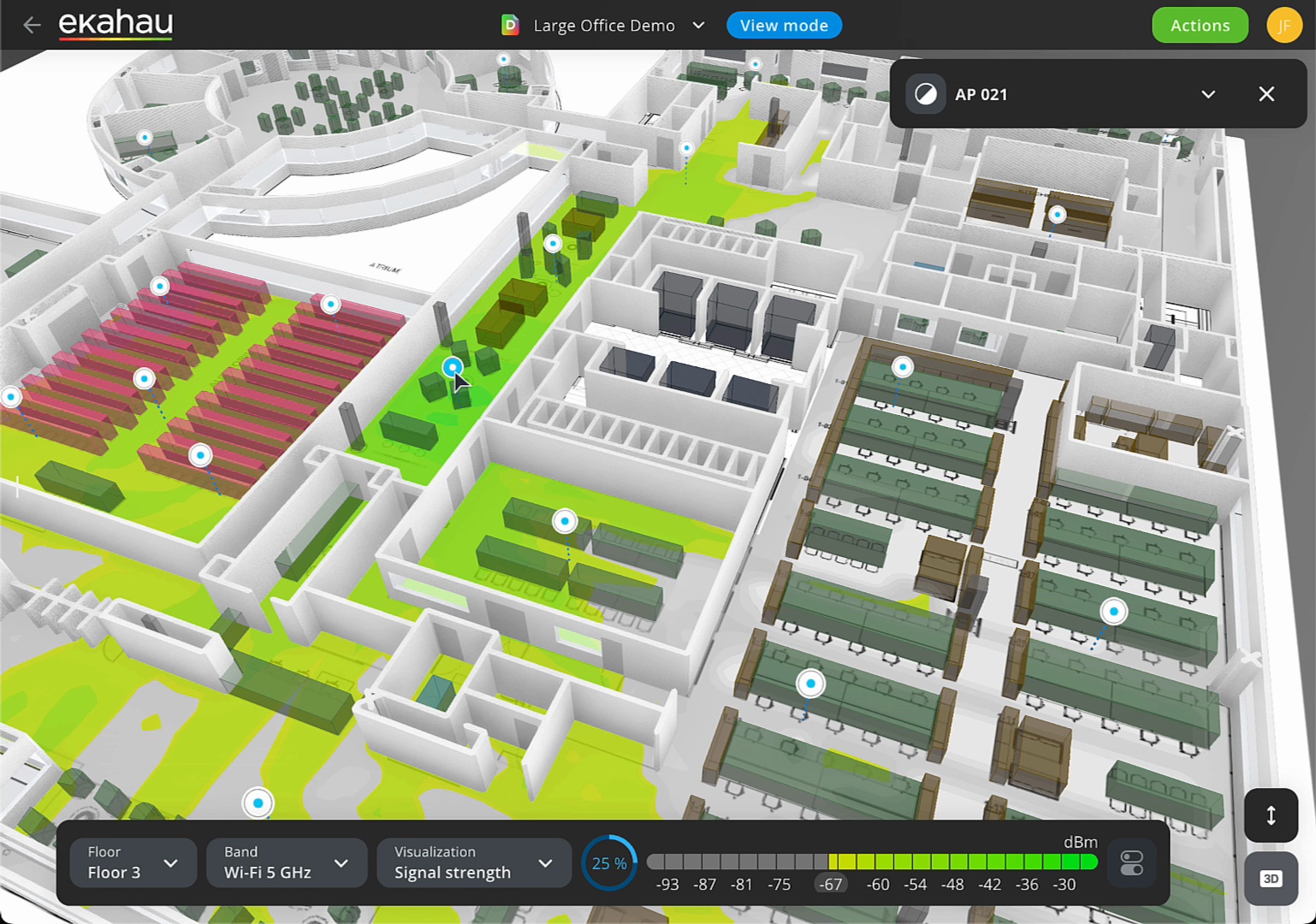This screenshot has height=924, width=1316.
Task: Open the Wi-Fi 5 GHz band dropdown
Action: point(287,862)
